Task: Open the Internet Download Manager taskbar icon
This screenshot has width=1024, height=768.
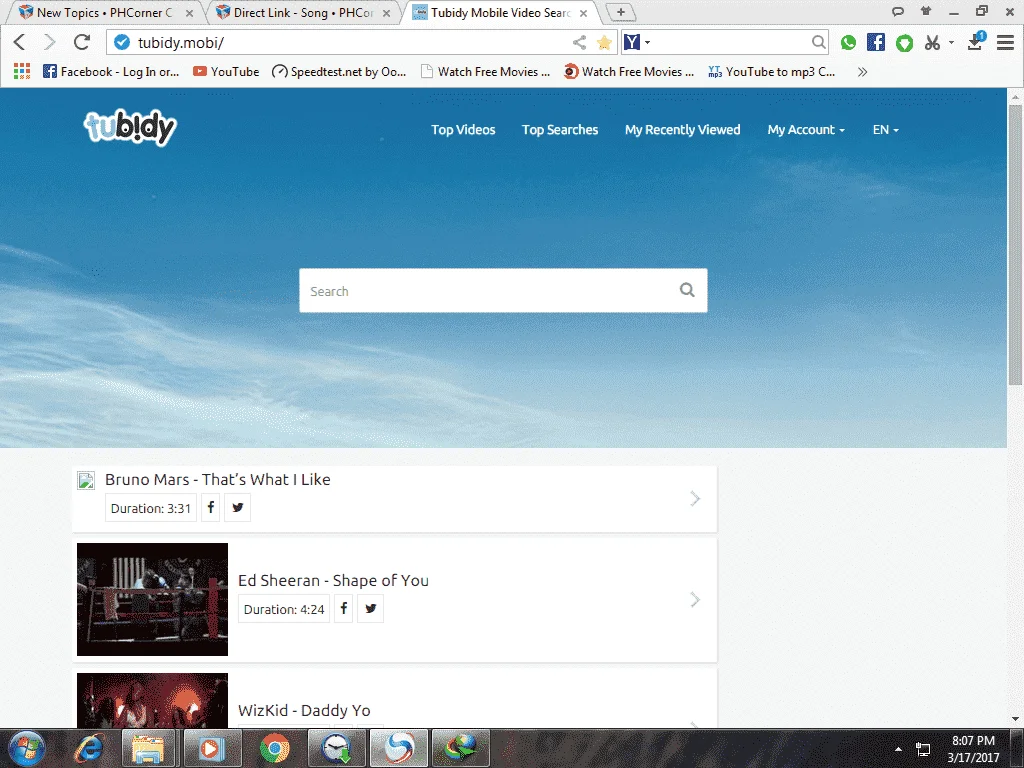Action: click(461, 748)
